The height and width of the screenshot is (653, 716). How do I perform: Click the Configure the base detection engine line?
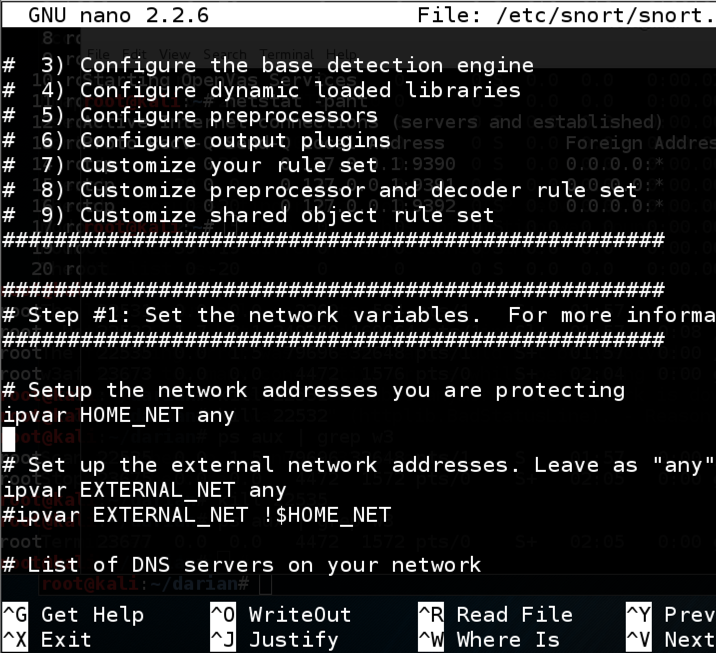pos(306,65)
